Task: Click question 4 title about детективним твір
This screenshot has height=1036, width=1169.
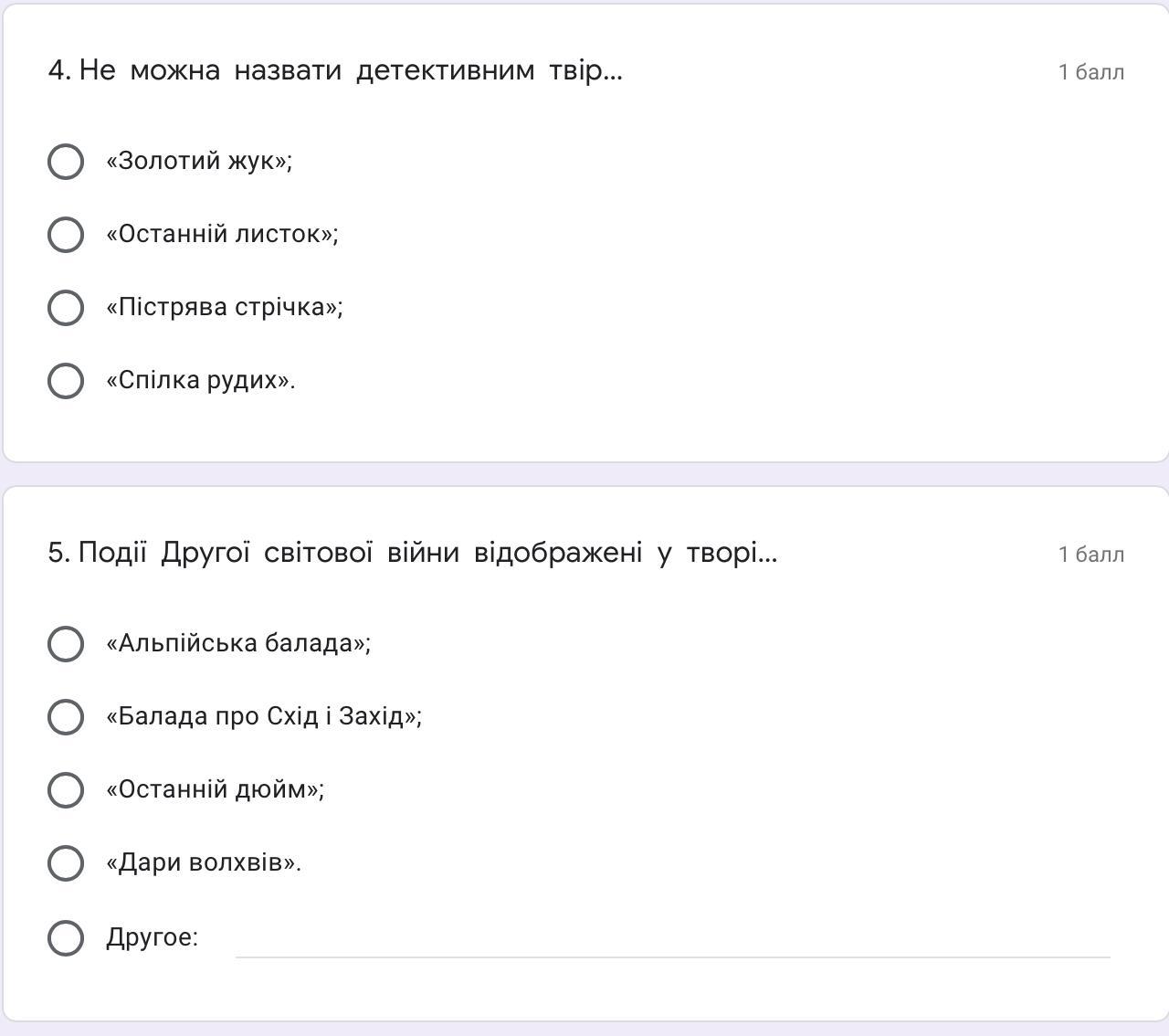Action: (335, 70)
